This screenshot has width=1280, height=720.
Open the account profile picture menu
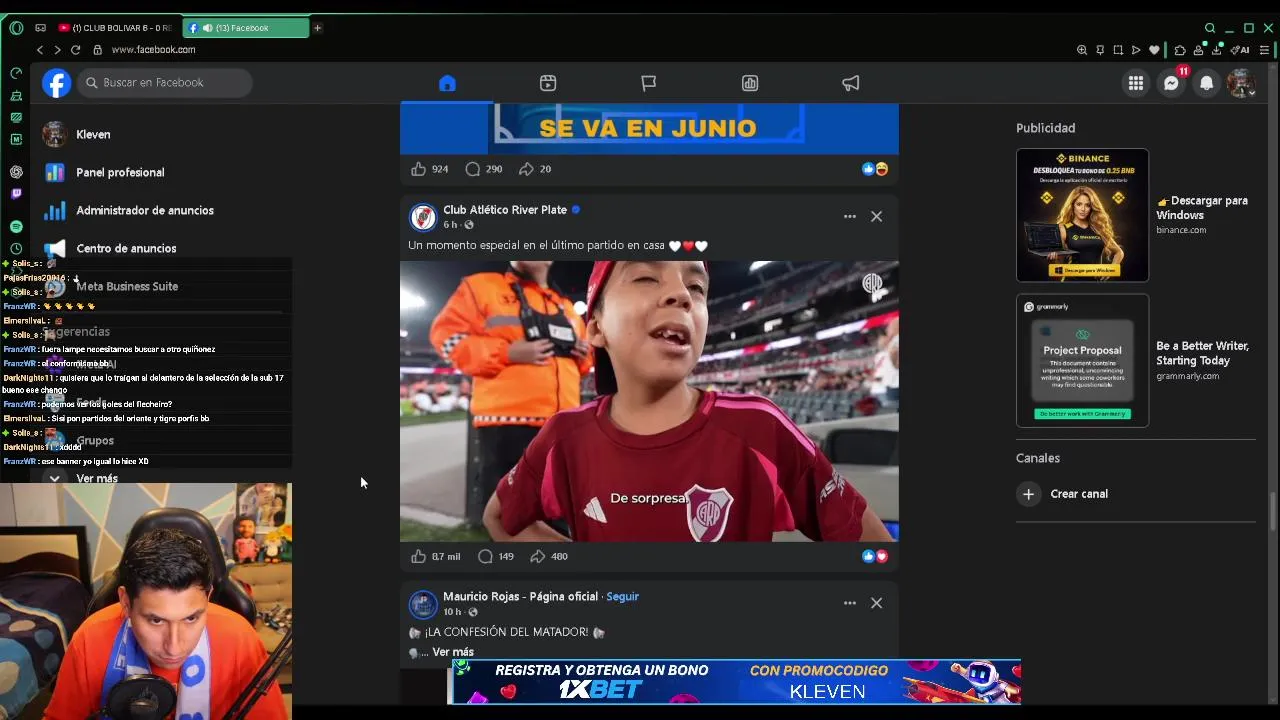[1241, 83]
